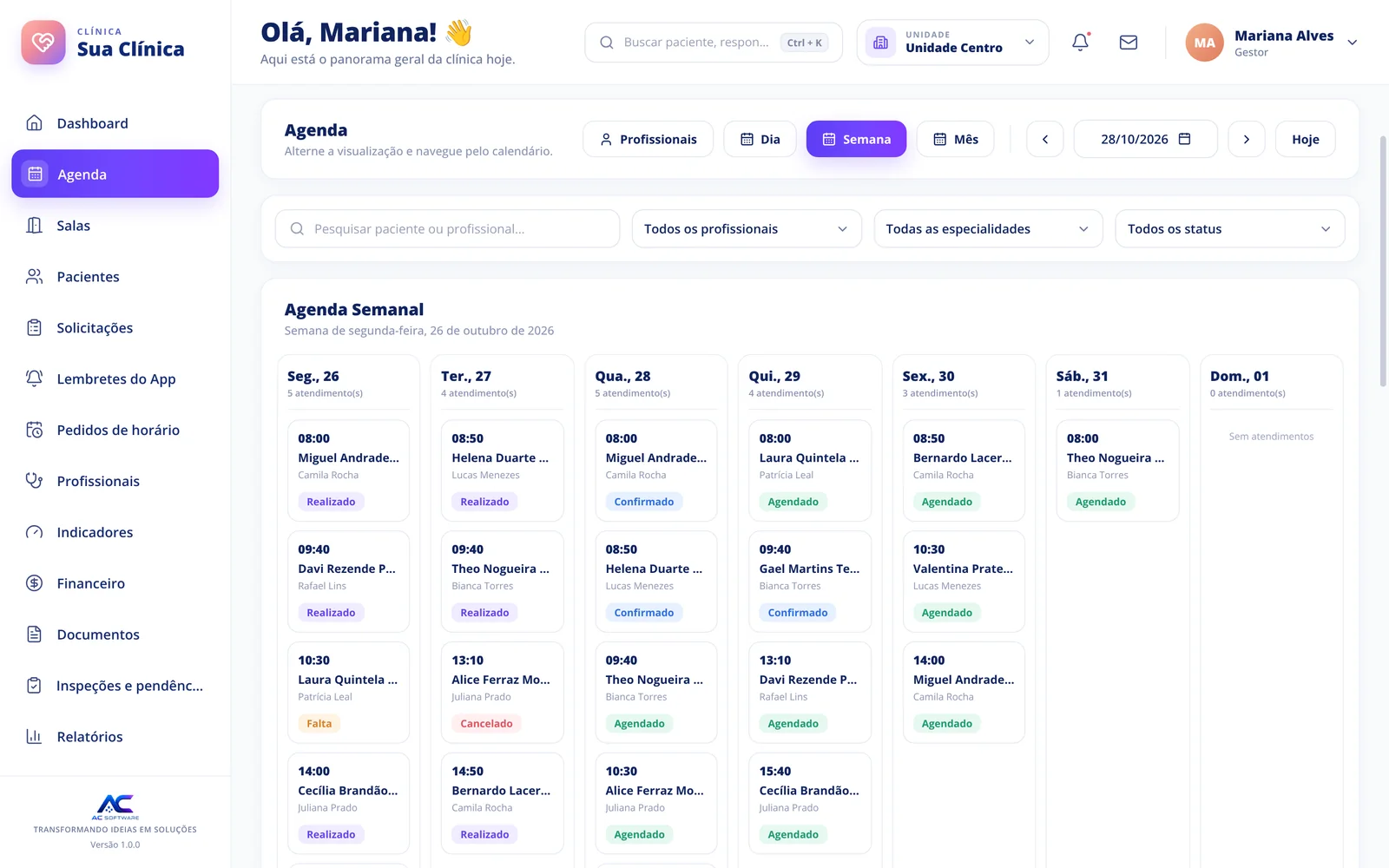Click Pesquisar paciente ou profissional field

[448, 229]
